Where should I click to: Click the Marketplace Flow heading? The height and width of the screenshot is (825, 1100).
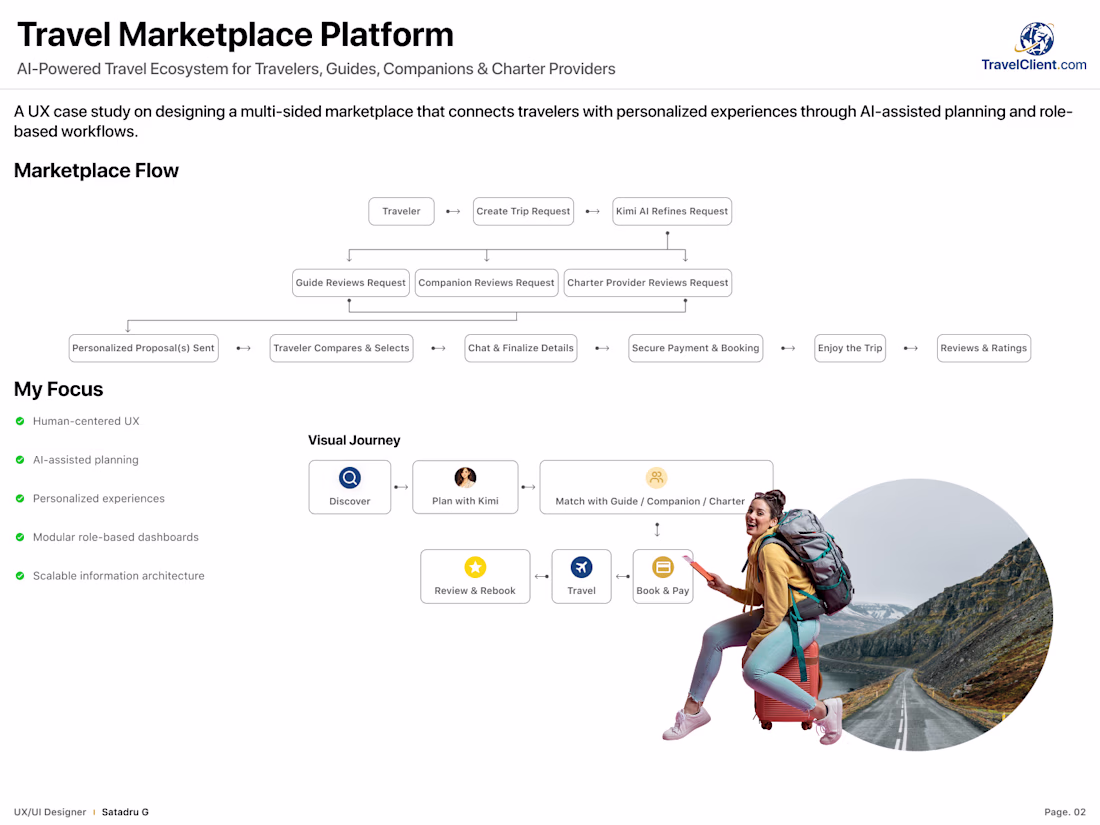pos(96,170)
